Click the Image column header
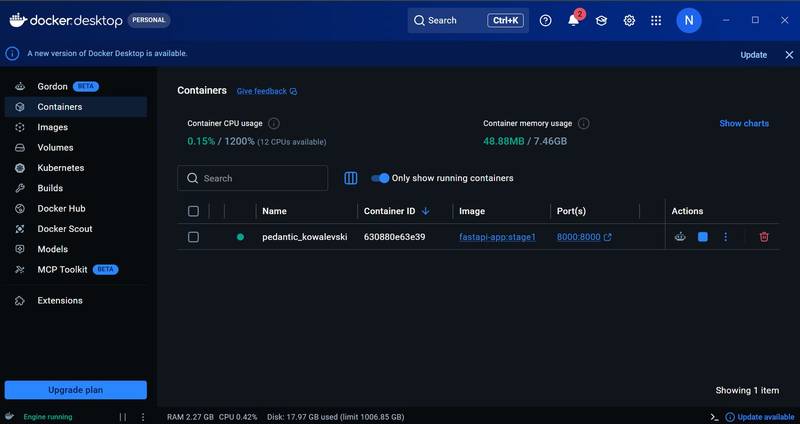800x424 pixels. [x=472, y=211]
